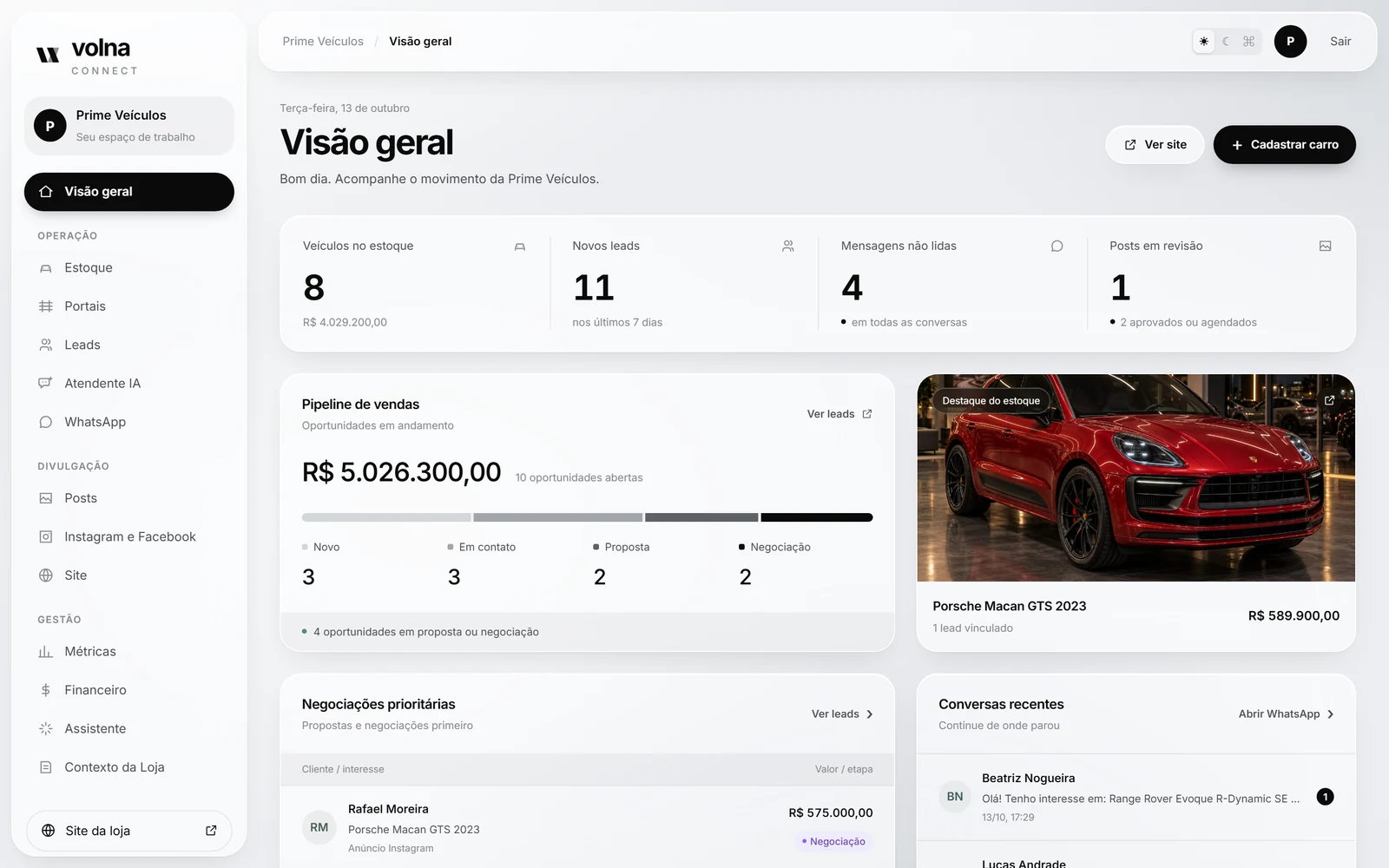This screenshot has height=868, width=1389.
Task: Click Instagram e Facebook icon
Action: (46, 536)
